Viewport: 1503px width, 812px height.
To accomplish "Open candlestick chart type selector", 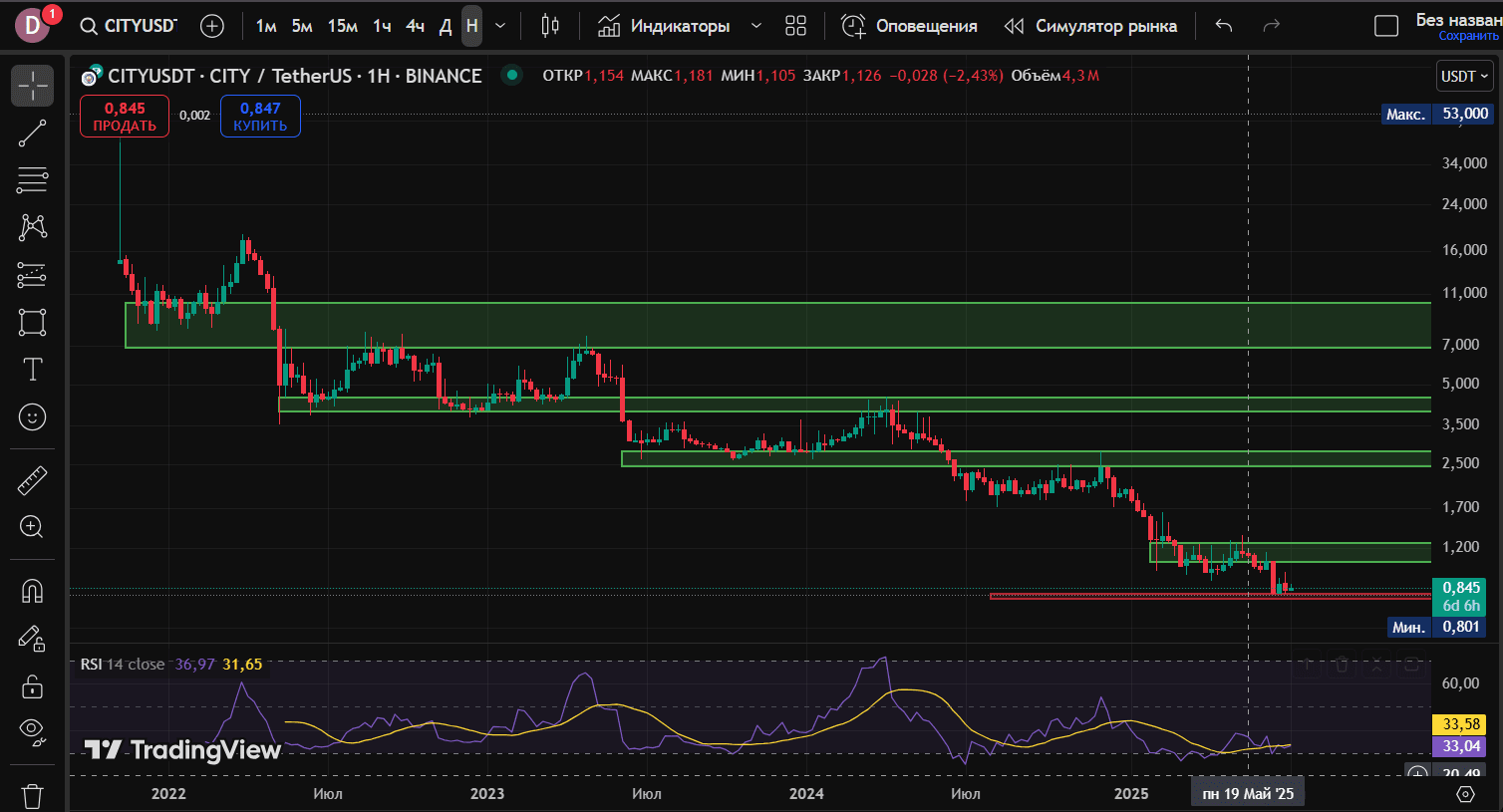I will [x=550, y=26].
